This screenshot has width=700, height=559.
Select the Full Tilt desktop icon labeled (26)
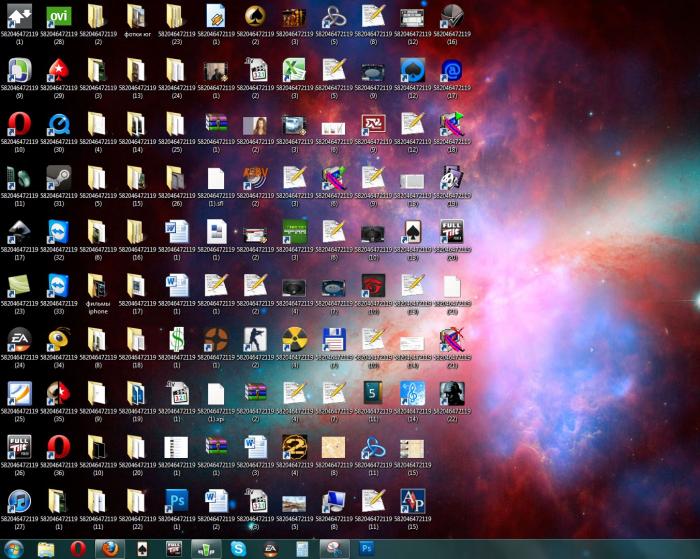pyautogui.click(x=20, y=447)
